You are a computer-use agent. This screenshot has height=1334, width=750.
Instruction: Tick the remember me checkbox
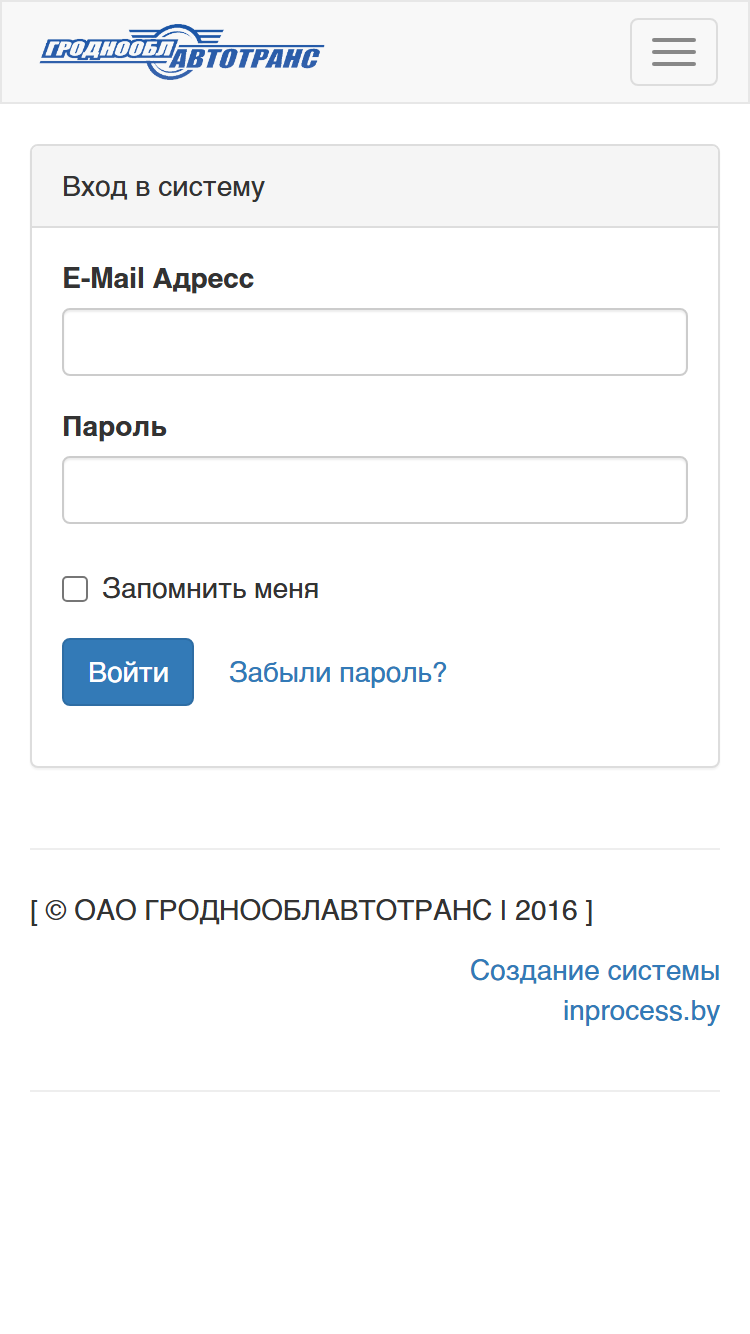[75, 589]
